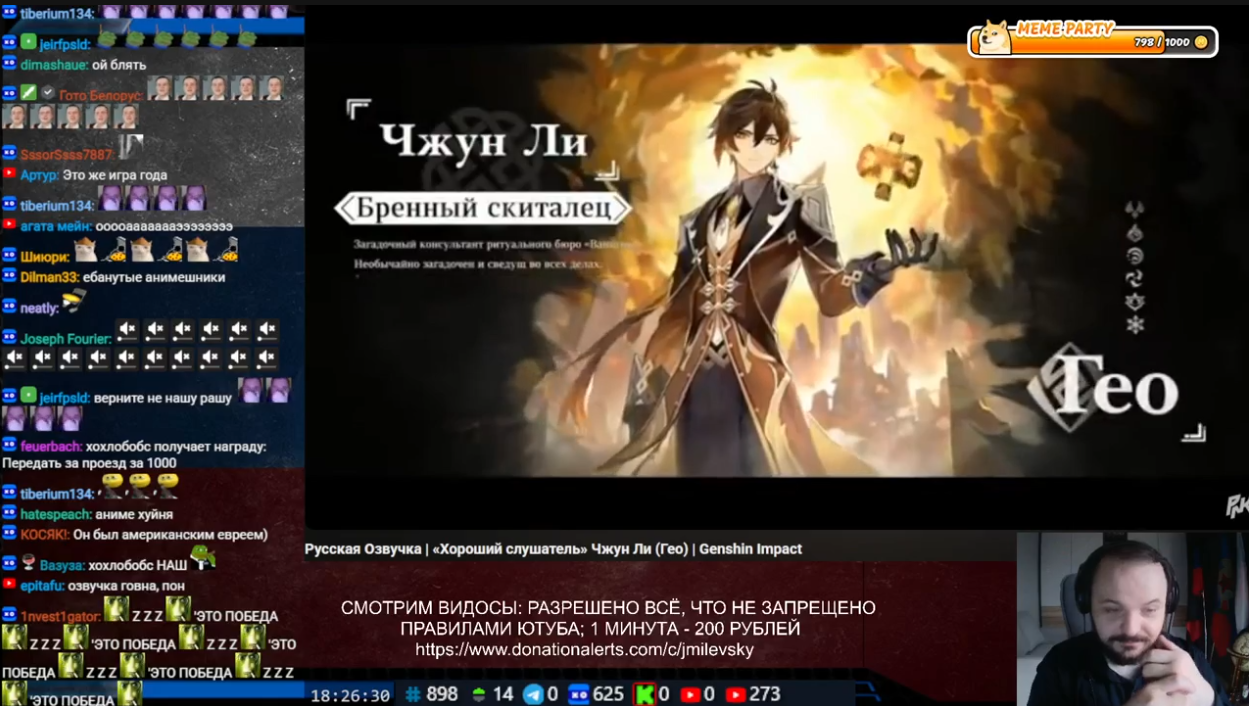Click the Telegram icon in status bar
This screenshot has height=706, width=1249.
(534, 694)
